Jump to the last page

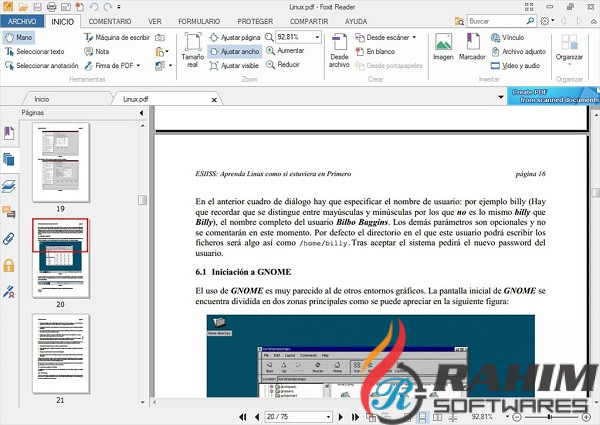[355, 417]
